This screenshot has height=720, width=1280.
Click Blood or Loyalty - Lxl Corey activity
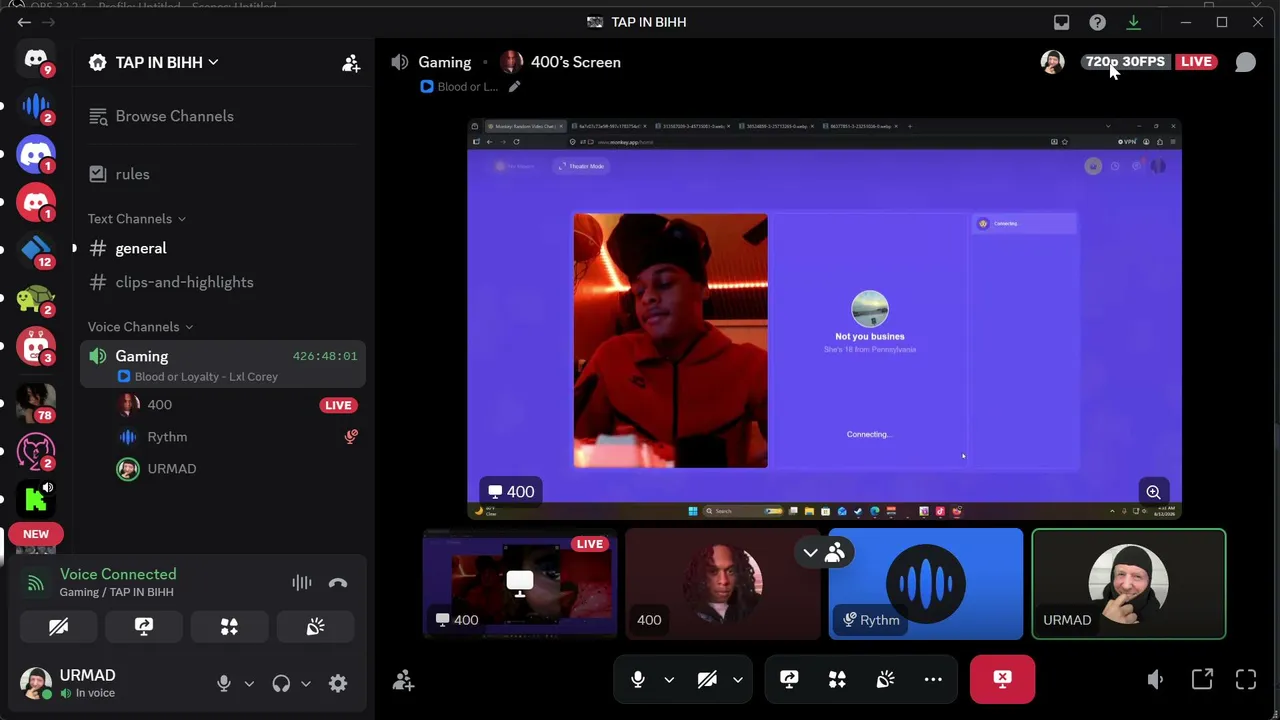point(198,377)
